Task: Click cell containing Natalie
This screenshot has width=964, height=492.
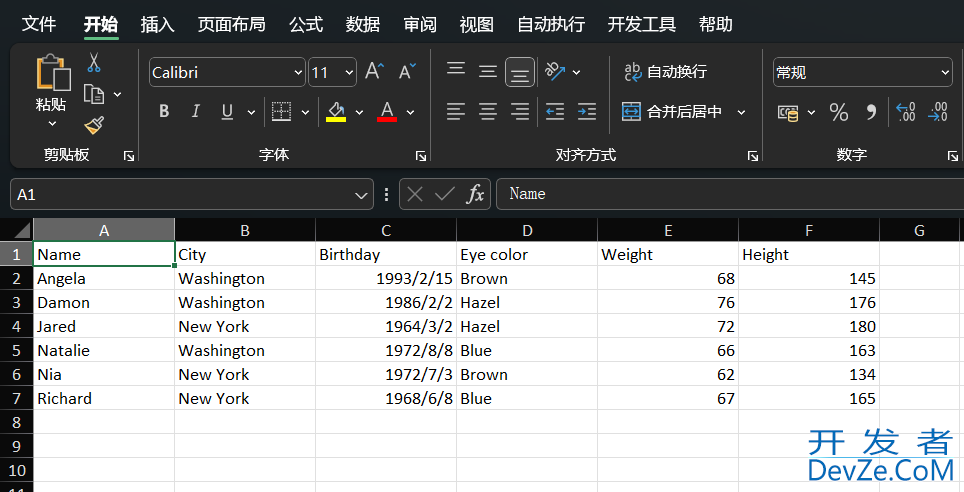Action: 104,351
